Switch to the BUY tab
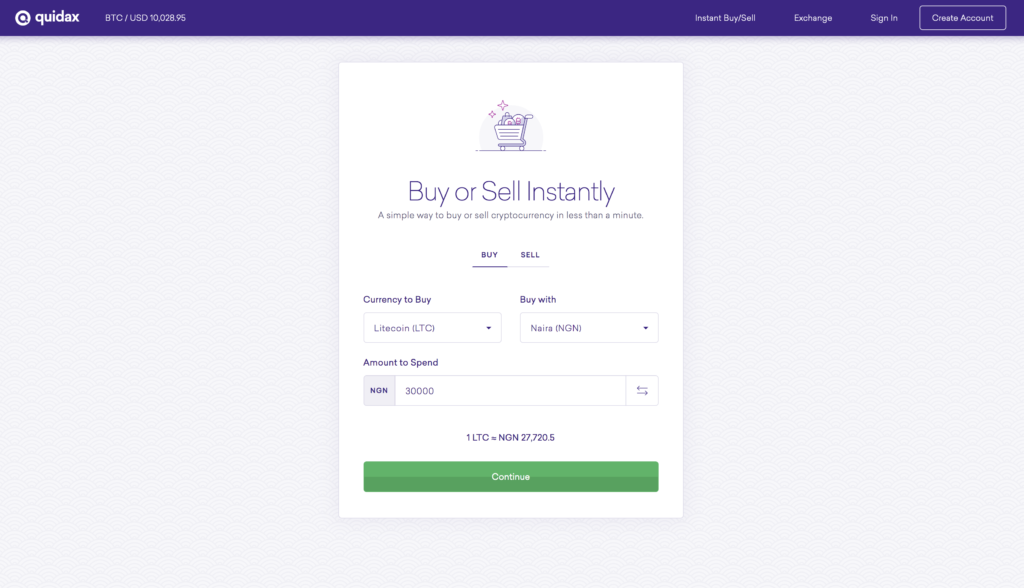Viewport: 1024px width, 588px height. coord(489,255)
